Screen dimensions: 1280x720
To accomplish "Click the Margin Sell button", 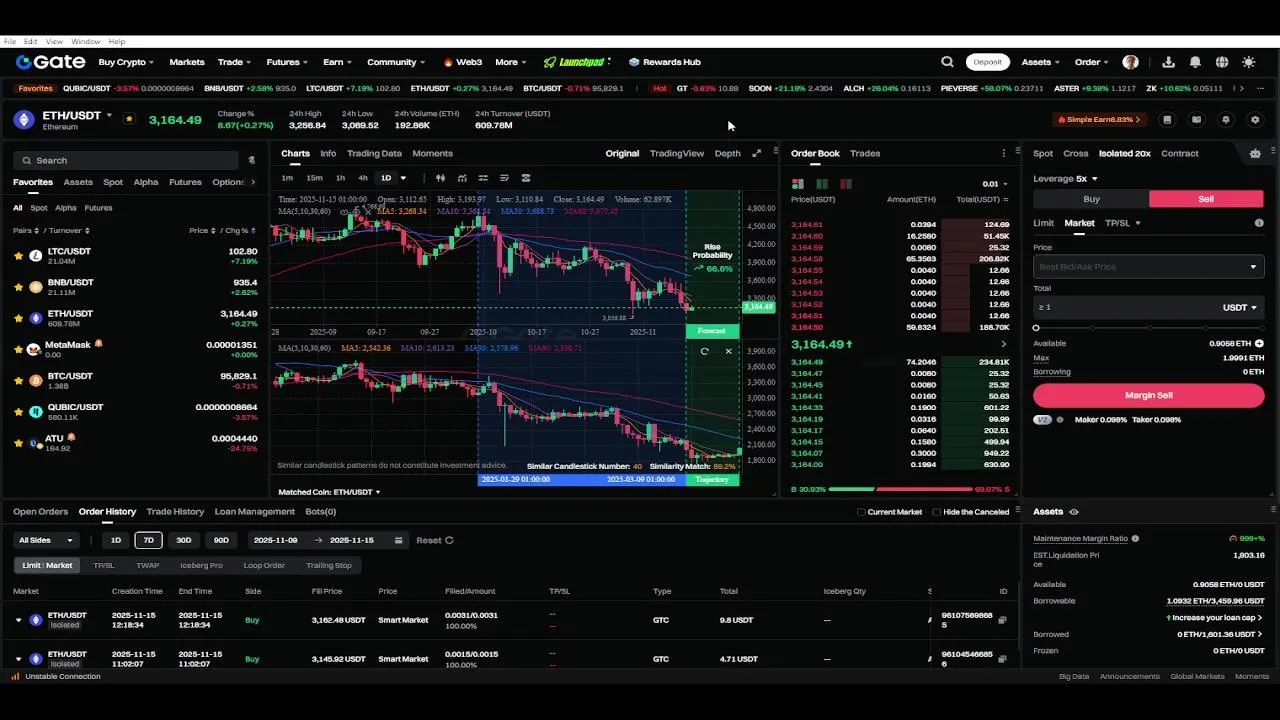I will click(x=1148, y=395).
